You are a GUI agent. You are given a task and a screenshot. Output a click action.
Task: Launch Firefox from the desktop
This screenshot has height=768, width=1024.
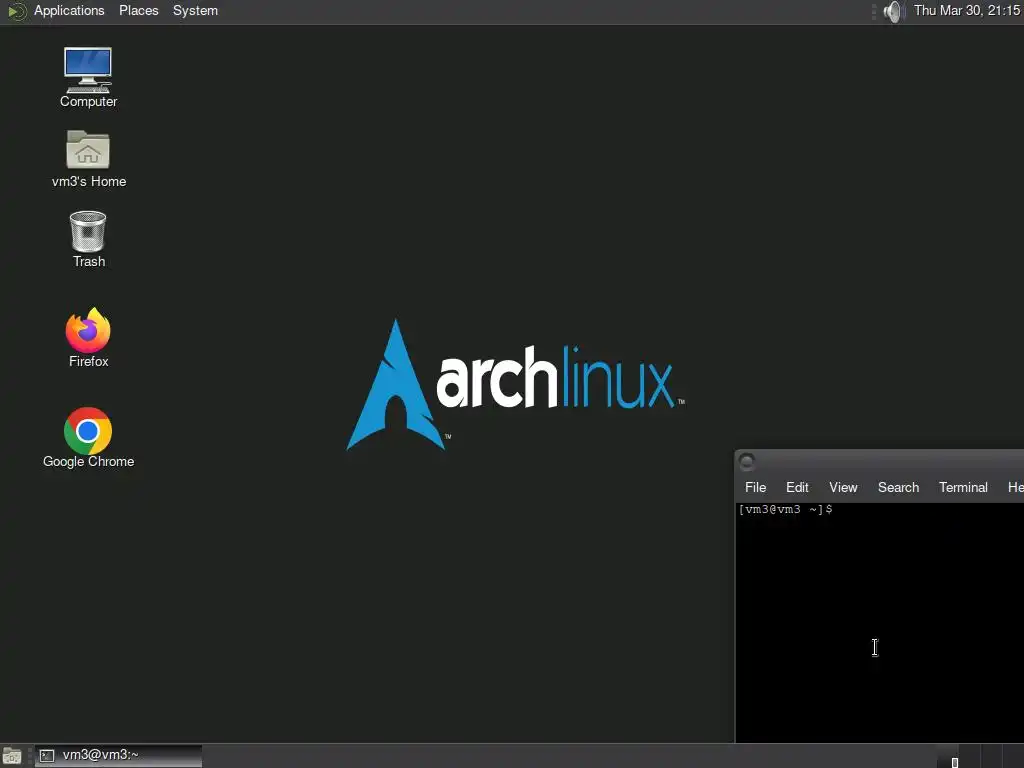[88, 338]
